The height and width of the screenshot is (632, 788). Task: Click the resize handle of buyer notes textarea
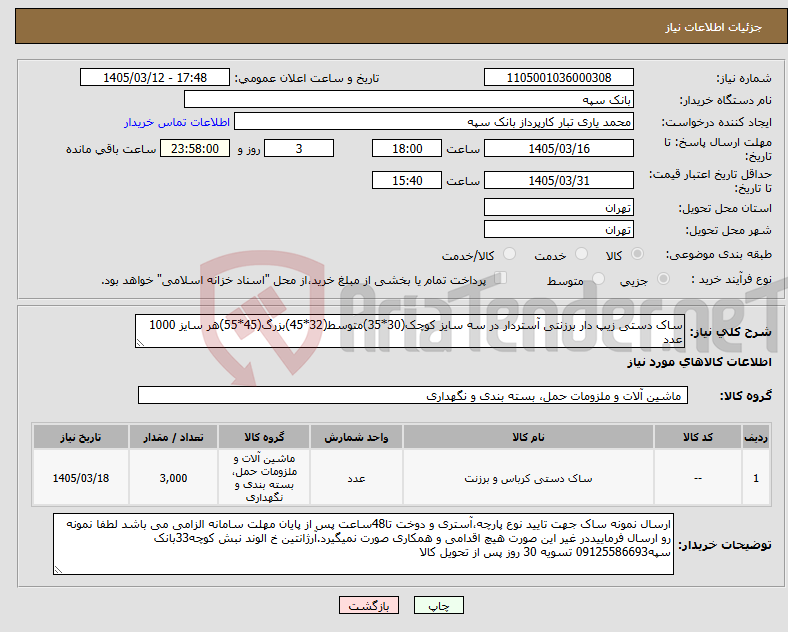(x=58, y=570)
